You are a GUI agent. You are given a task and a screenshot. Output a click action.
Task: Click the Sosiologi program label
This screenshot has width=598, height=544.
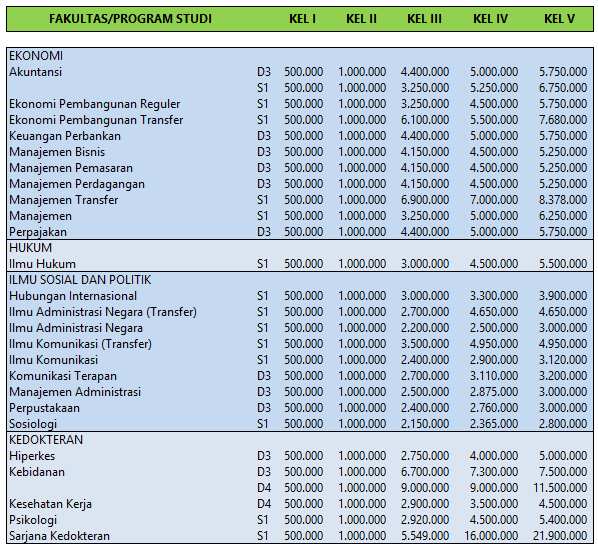click(x=33, y=424)
